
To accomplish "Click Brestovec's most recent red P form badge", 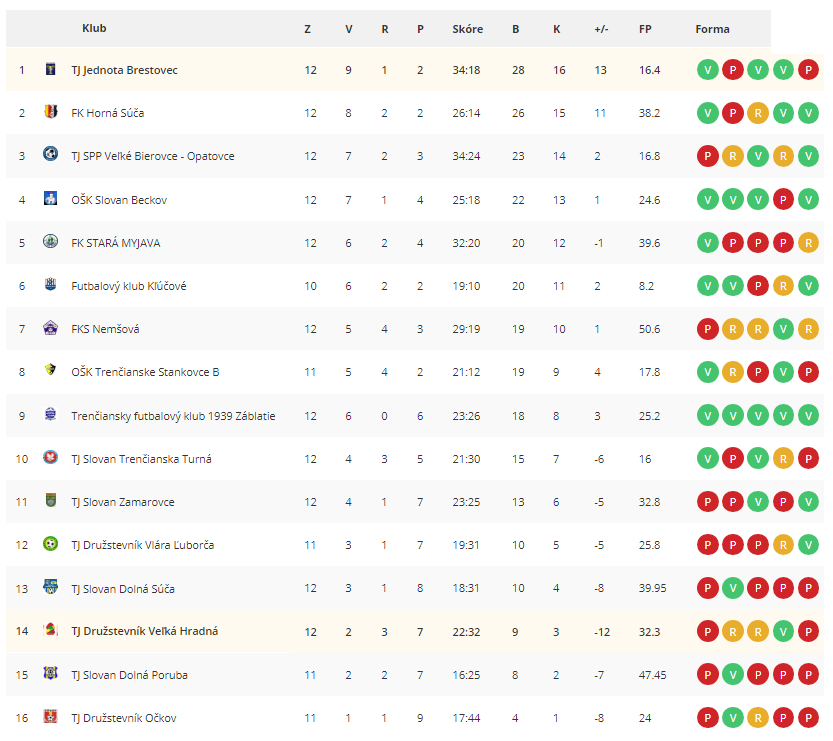I will coord(808,70).
